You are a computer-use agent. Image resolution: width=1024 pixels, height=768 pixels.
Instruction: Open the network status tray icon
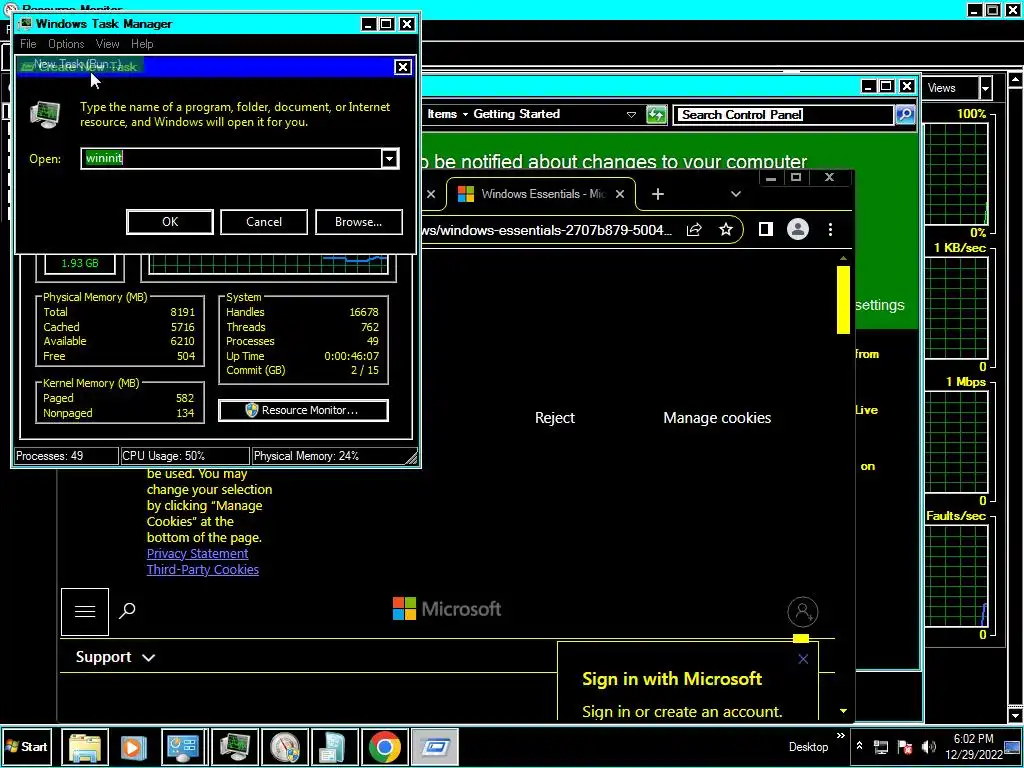(881, 747)
